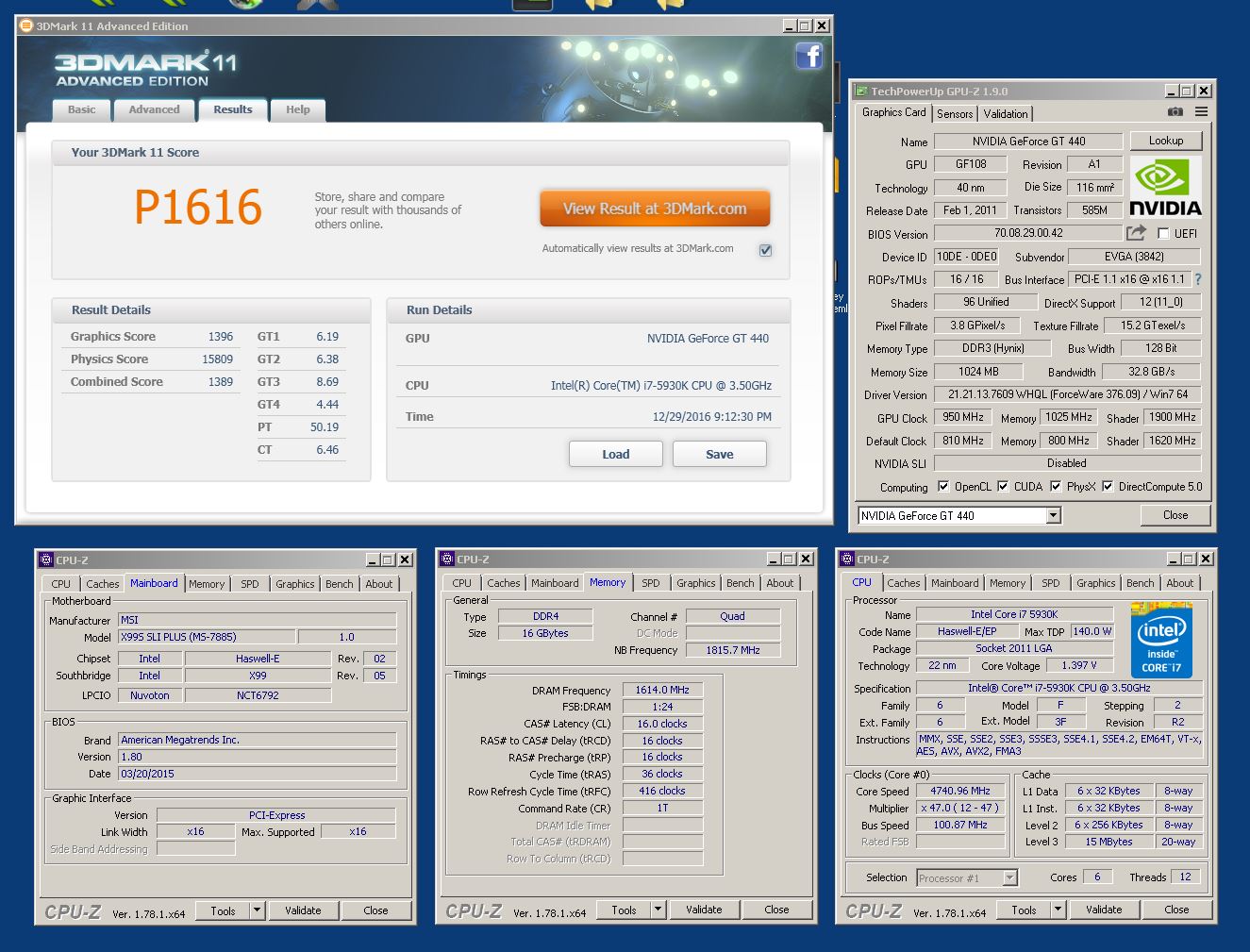This screenshot has width=1250, height=952.
Task: Click the Core Speed value 4740.96 MHz
Action: [960, 791]
